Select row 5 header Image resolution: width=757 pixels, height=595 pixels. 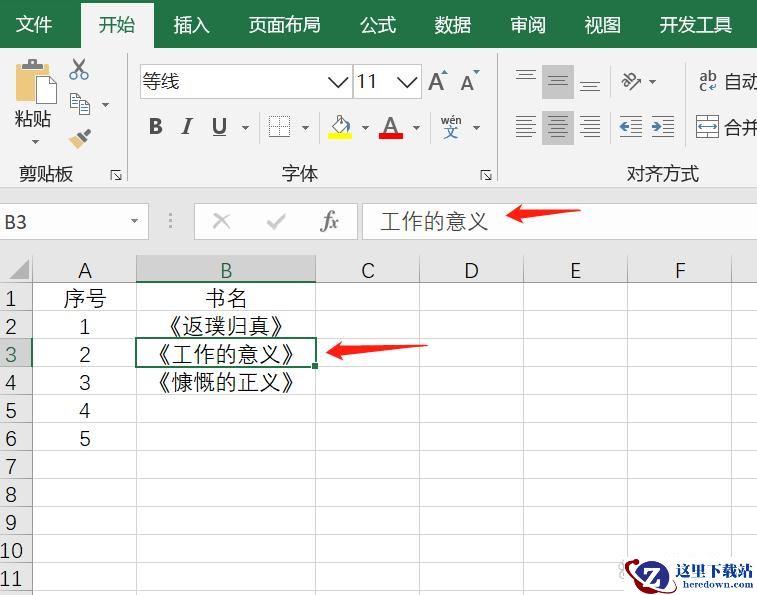tap(15, 410)
